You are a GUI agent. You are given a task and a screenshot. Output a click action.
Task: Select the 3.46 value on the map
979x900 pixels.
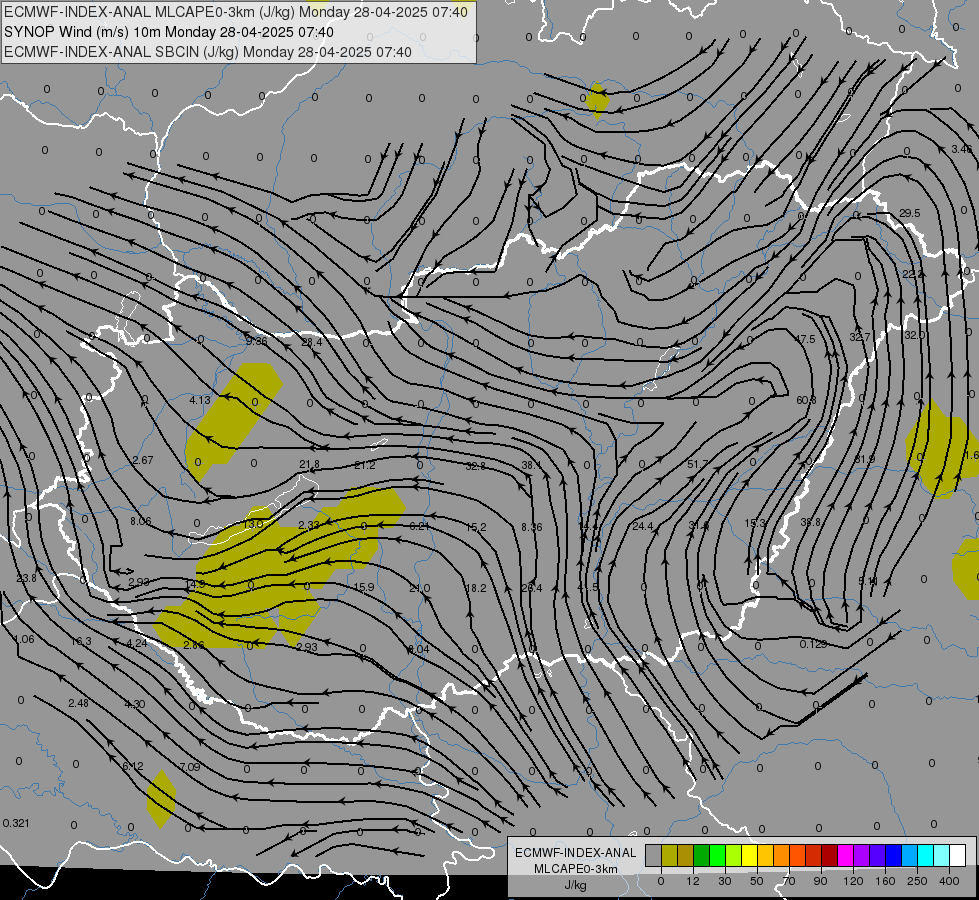[962, 149]
